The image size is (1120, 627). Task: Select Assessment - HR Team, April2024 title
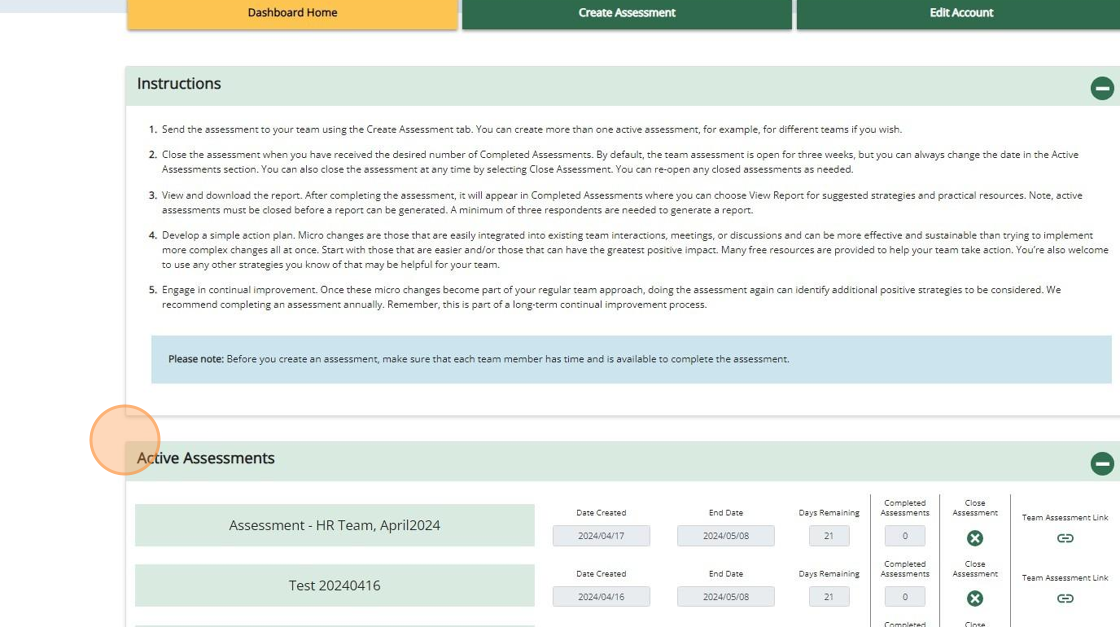[334, 525]
